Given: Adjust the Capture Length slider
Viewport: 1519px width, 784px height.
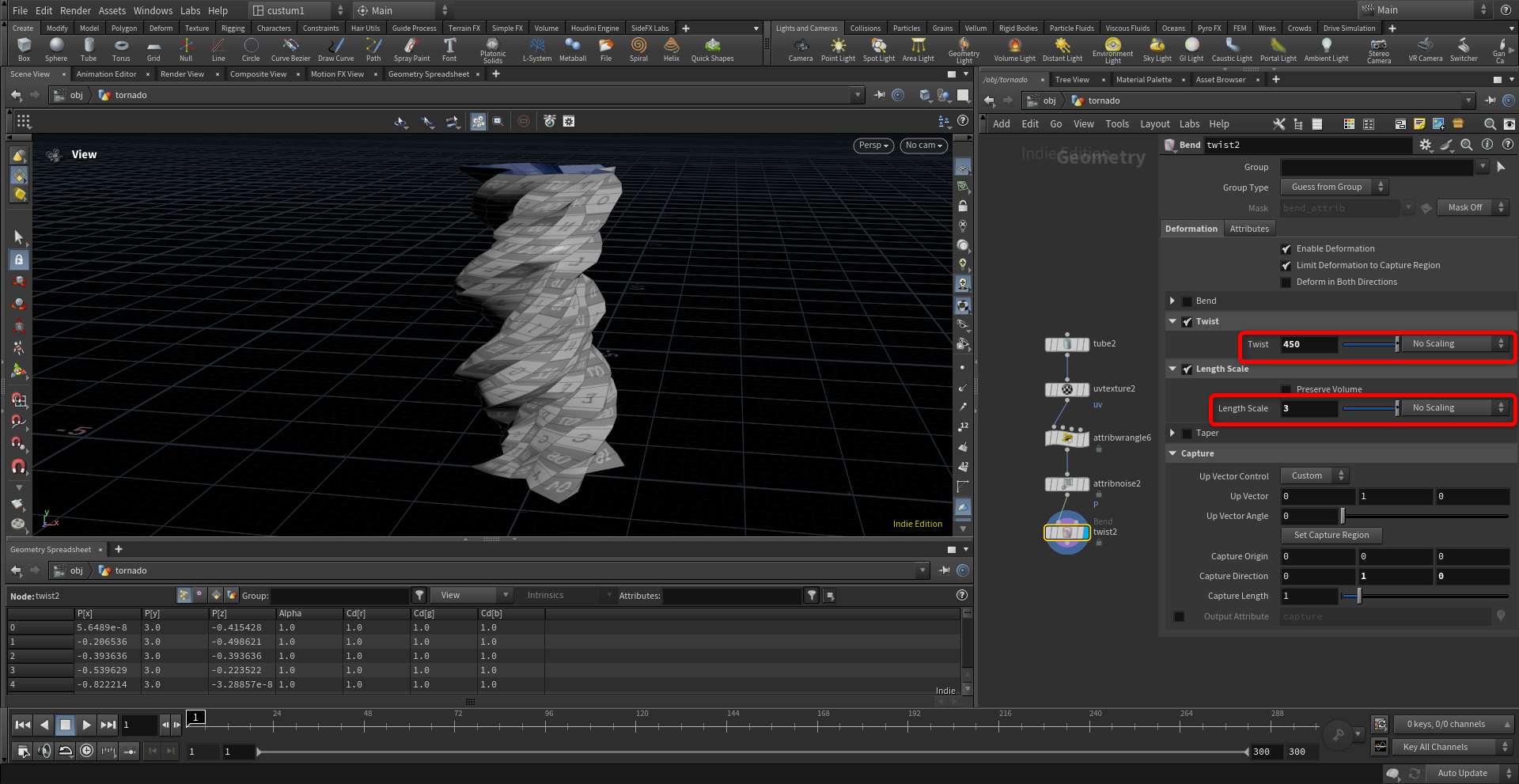Looking at the screenshot, I should pos(1359,596).
